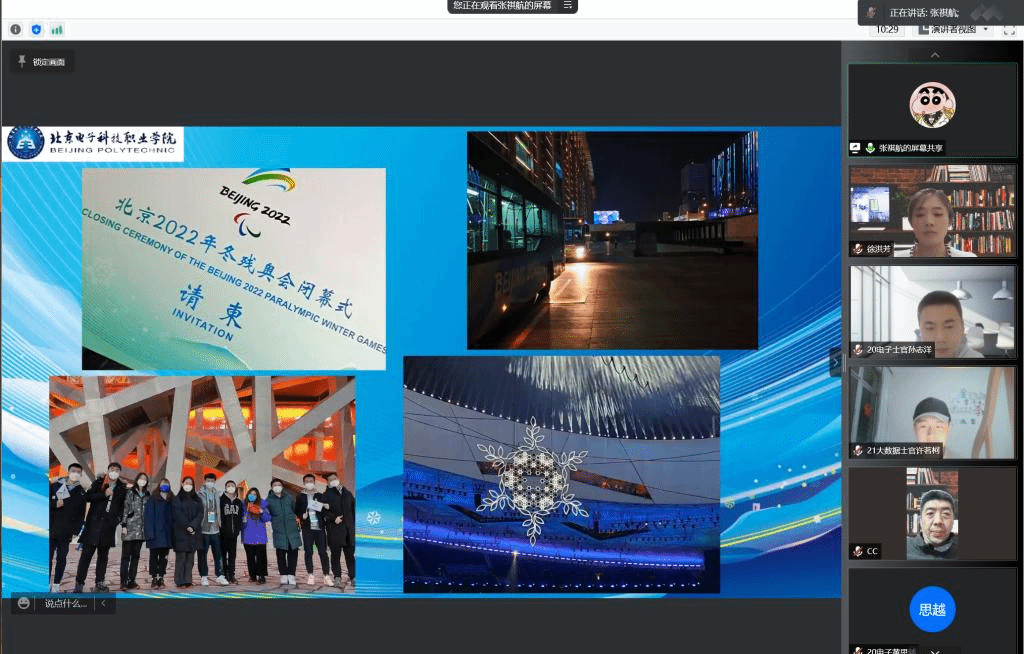Click the night street bus photo
This screenshot has height=654, width=1024.
pyautogui.click(x=613, y=240)
